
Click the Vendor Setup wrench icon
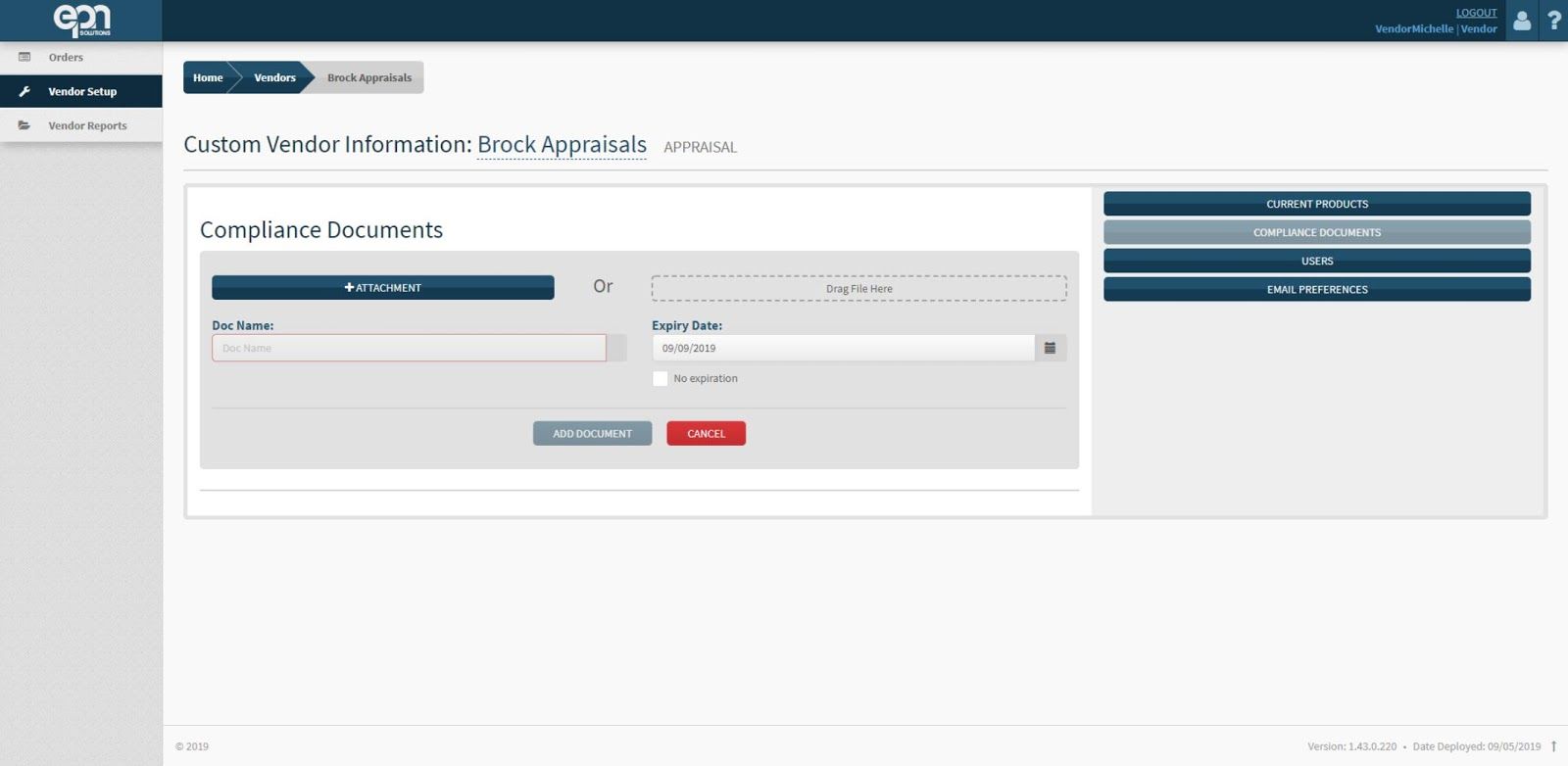[x=24, y=91]
